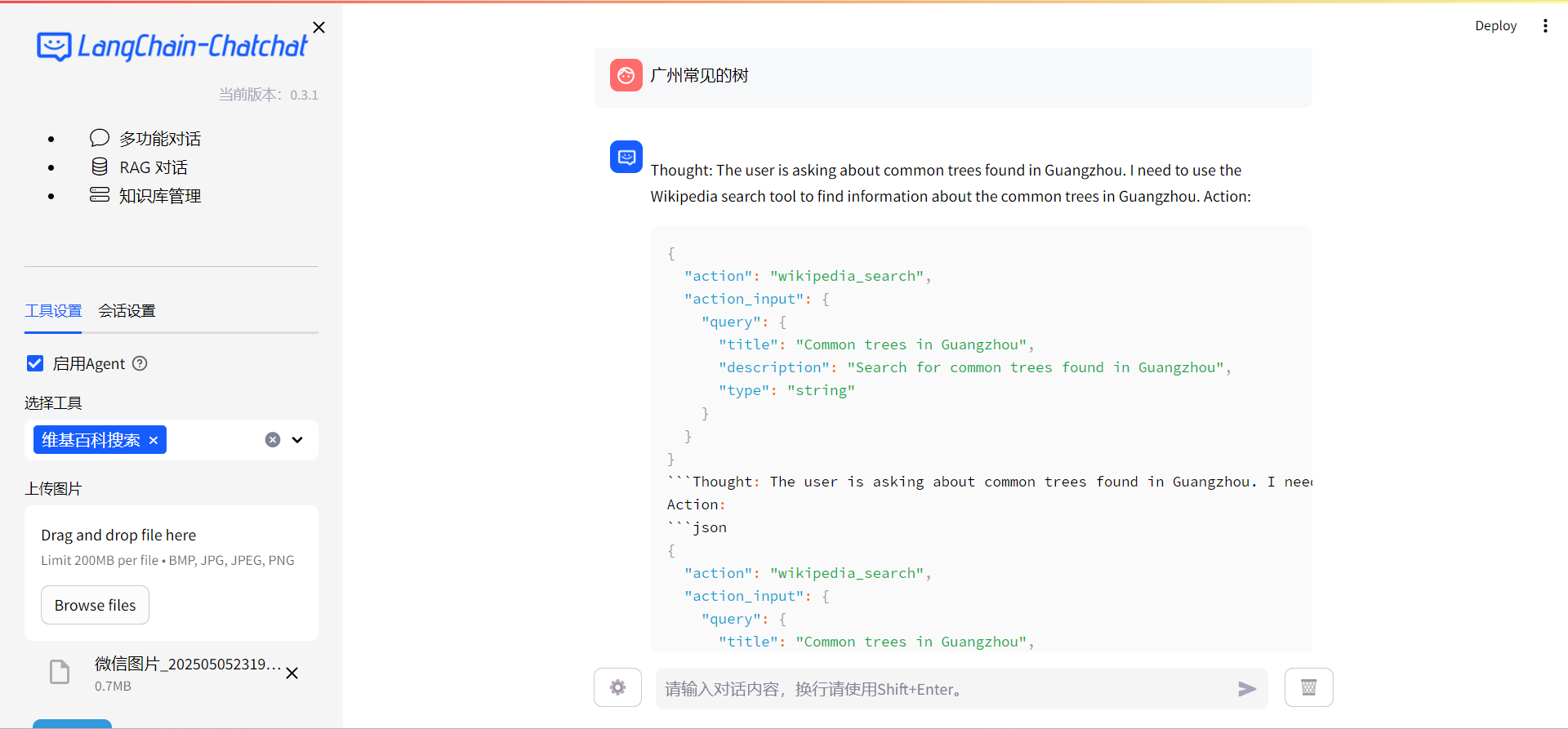1568x729 pixels.
Task: Uncheck the 启用Agent checkbox
Action: point(35,363)
